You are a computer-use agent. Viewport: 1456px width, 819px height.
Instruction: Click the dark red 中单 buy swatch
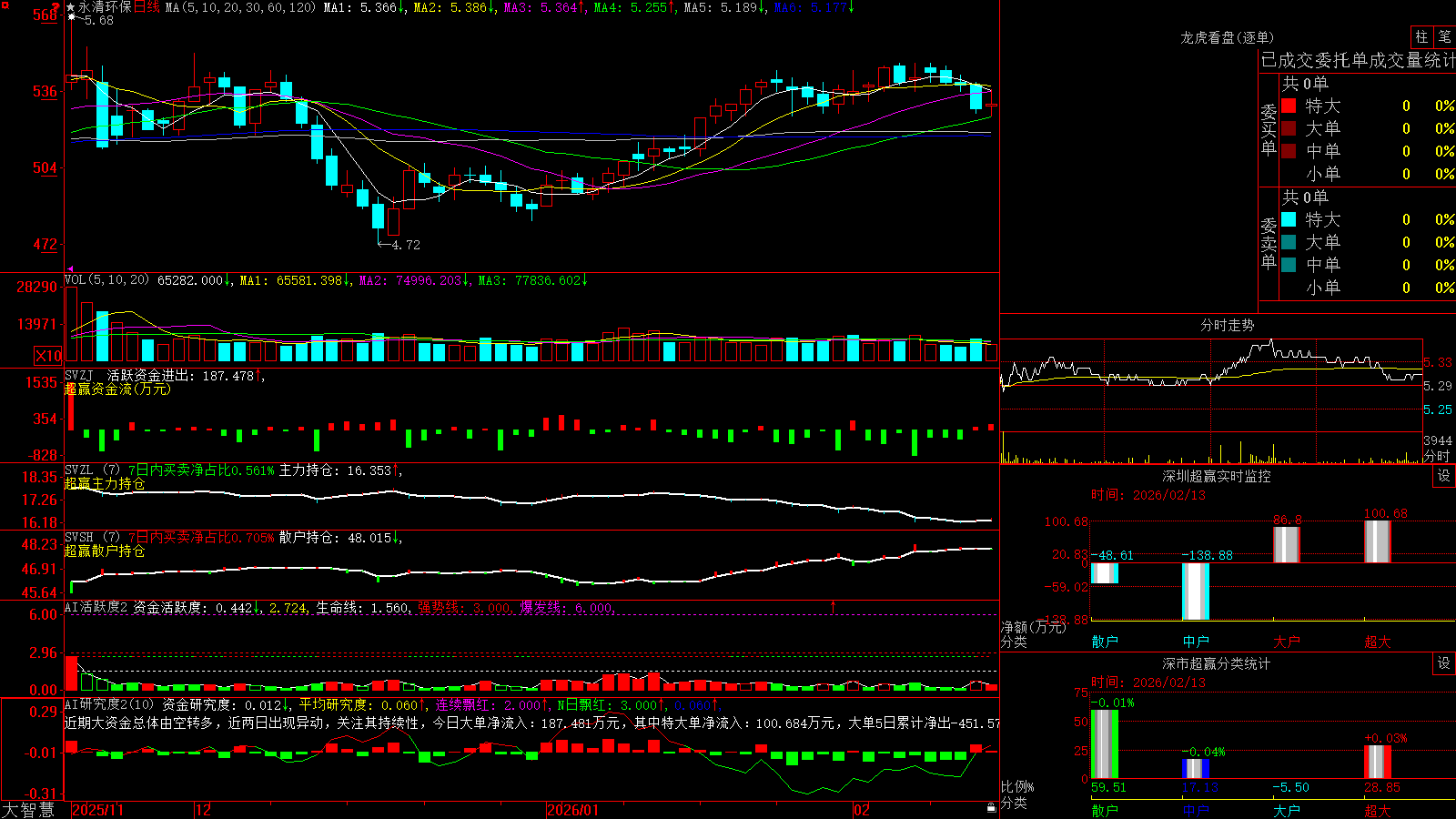pos(1289,151)
